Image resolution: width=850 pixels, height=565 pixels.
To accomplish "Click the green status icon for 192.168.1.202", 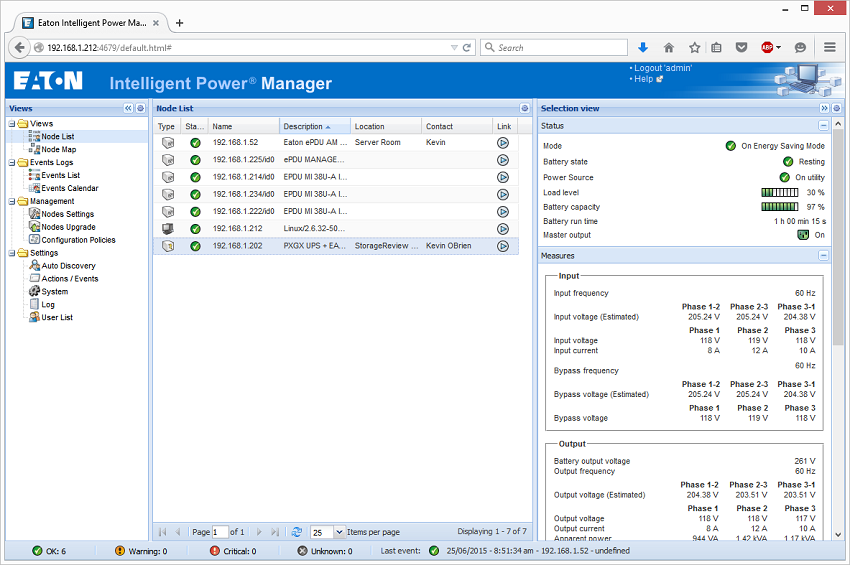I will click(195, 246).
